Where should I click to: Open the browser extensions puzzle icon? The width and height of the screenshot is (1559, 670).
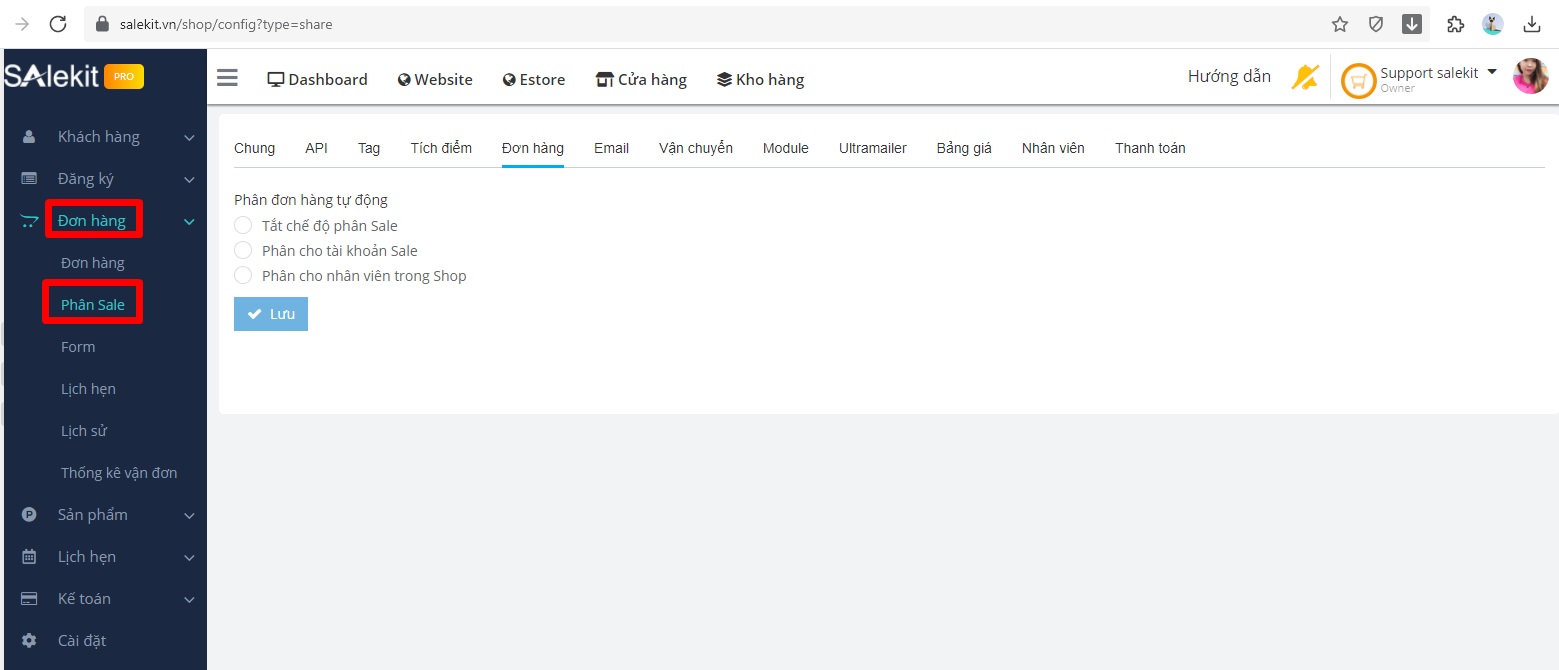pyautogui.click(x=1455, y=24)
